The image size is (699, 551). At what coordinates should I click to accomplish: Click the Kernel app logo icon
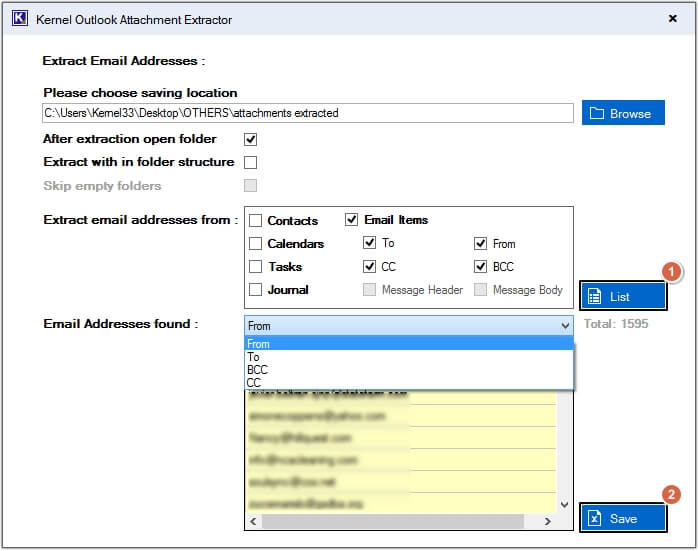[x=20, y=19]
